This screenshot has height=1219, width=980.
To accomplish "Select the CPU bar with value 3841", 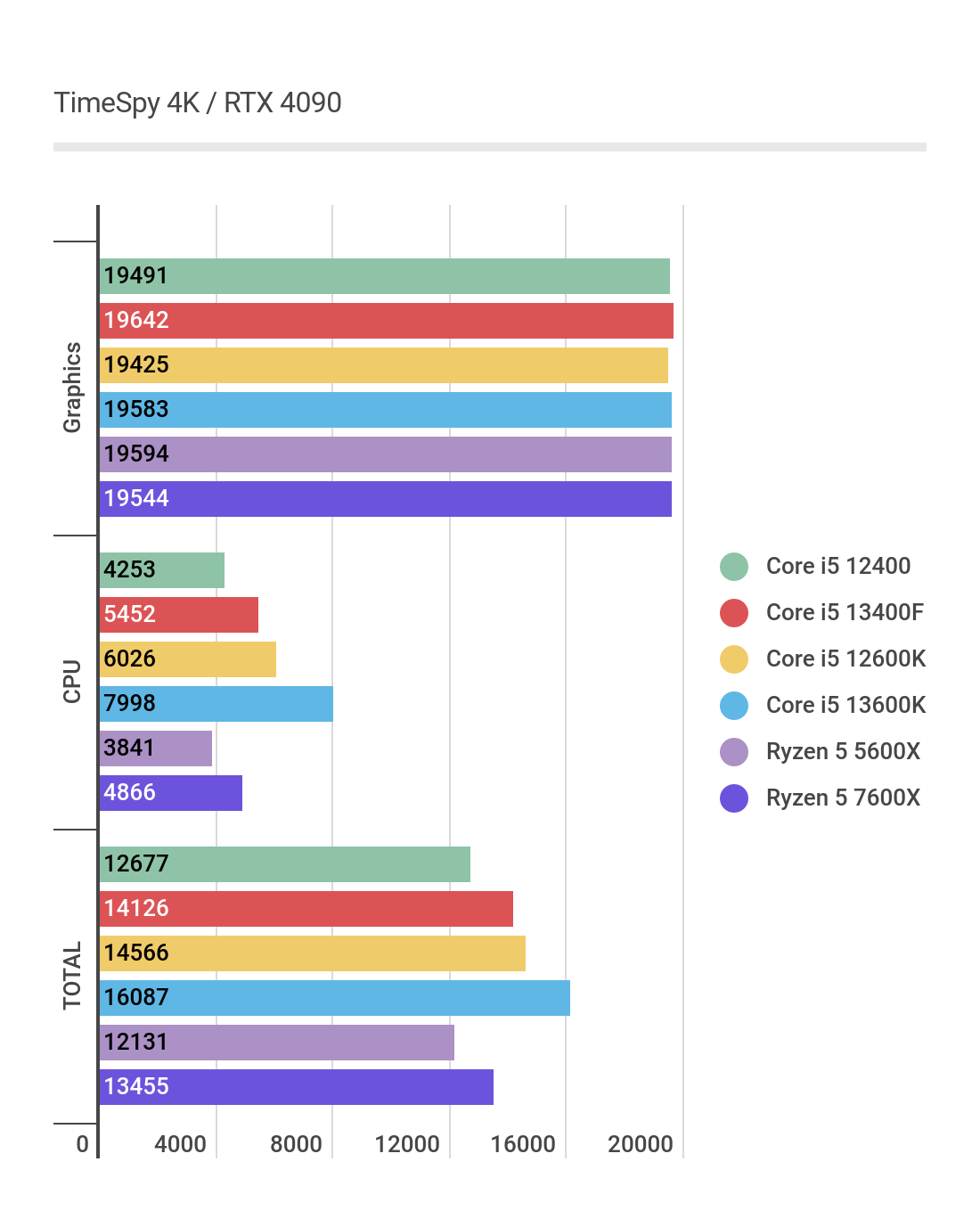I will click(x=156, y=749).
